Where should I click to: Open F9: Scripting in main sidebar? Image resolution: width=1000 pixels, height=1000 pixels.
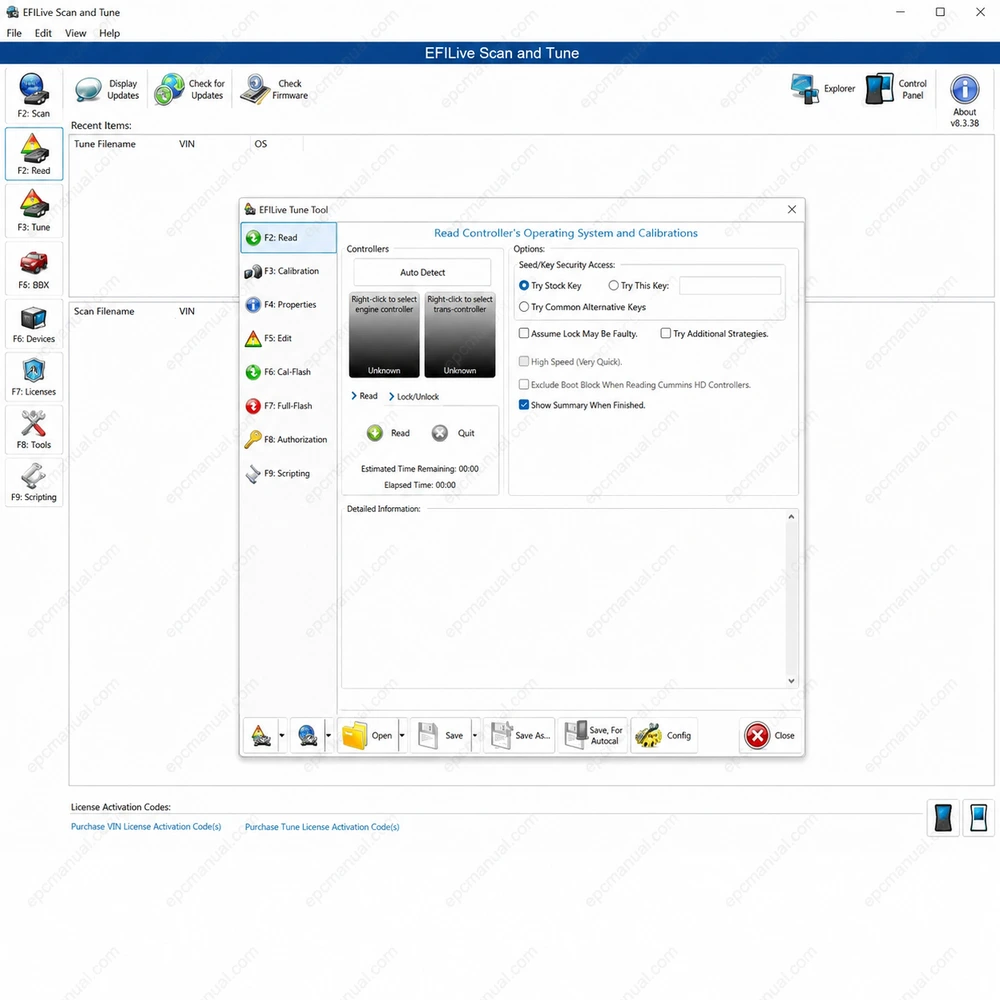(33, 482)
